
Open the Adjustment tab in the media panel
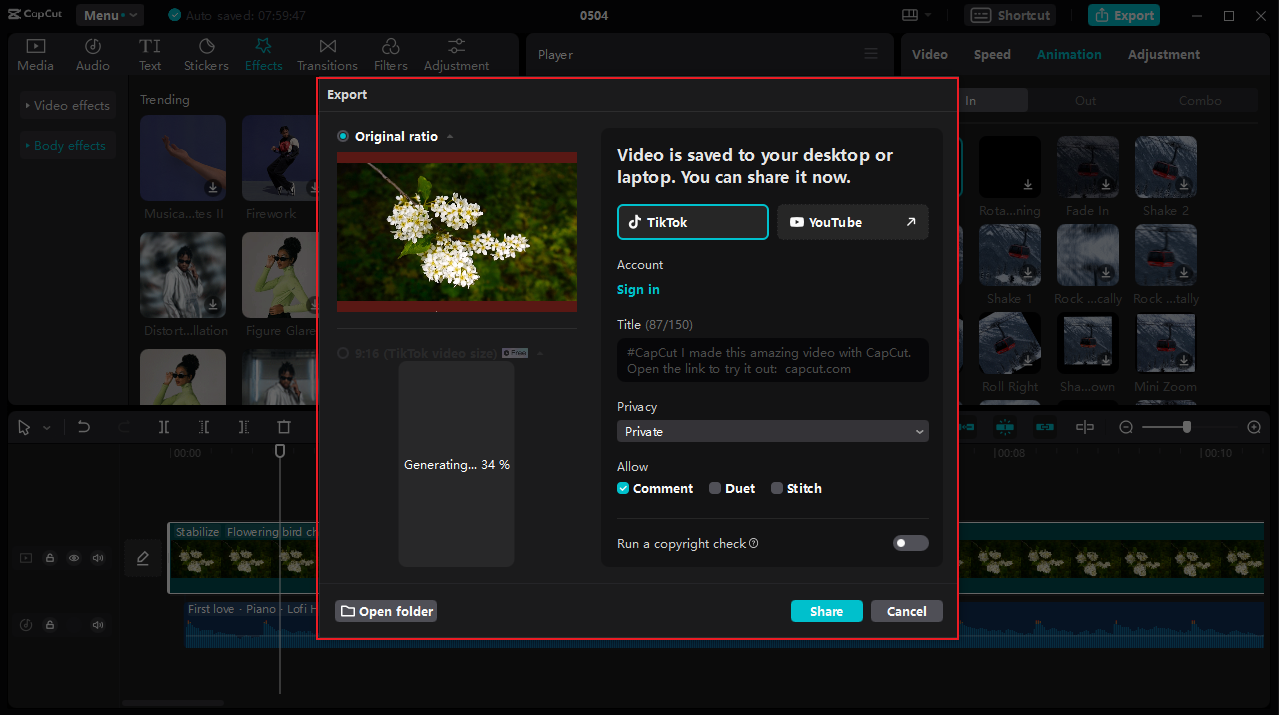coord(456,55)
